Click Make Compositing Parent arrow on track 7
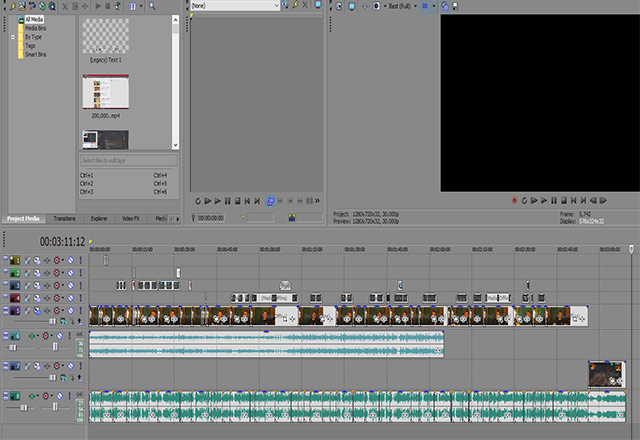The width and height of the screenshot is (640, 440). point(80,378)
